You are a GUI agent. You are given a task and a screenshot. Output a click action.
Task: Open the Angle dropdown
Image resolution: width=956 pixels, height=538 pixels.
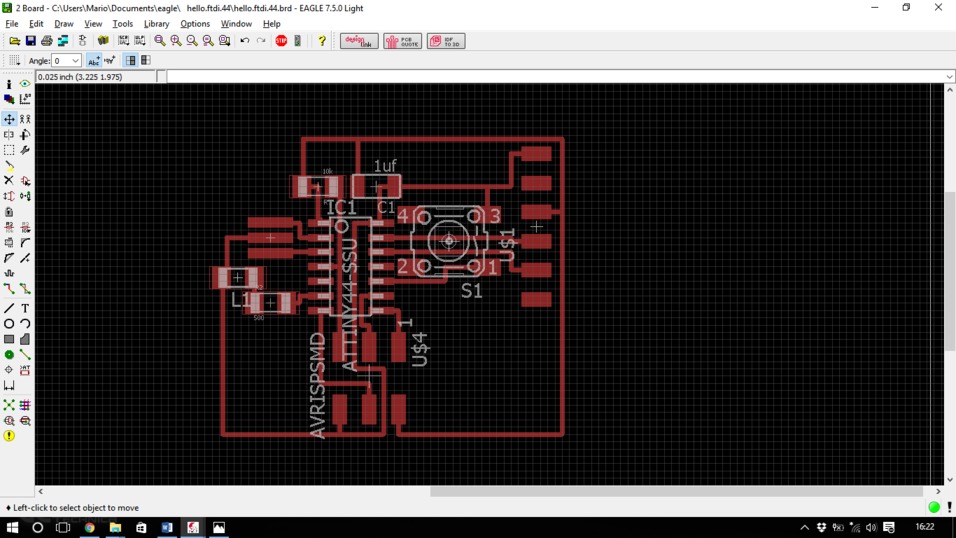coord(75,61)
